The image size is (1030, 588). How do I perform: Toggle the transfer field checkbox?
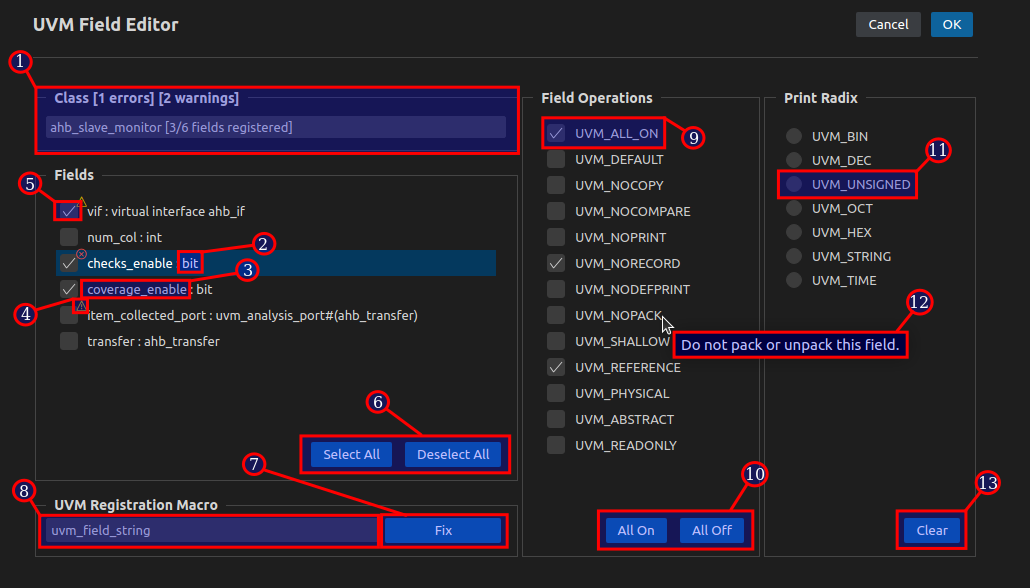(68, 340)
